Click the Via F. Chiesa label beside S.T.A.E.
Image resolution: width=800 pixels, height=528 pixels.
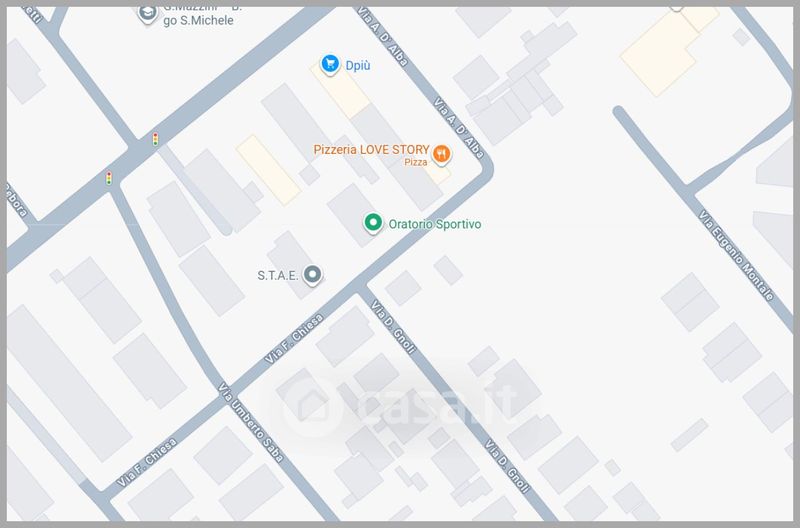point(294,339)
